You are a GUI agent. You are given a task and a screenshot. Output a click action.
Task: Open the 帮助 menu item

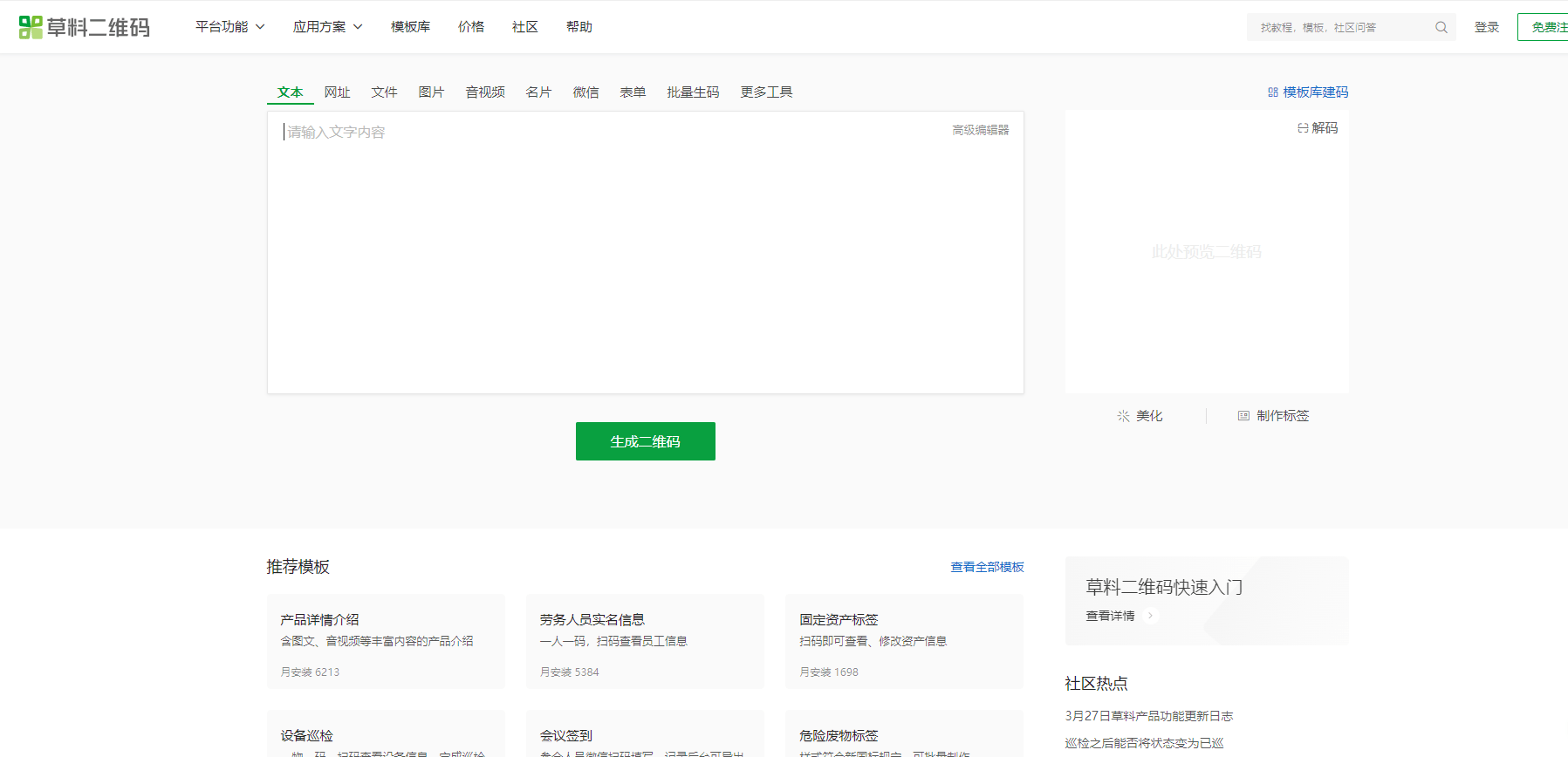579,27
